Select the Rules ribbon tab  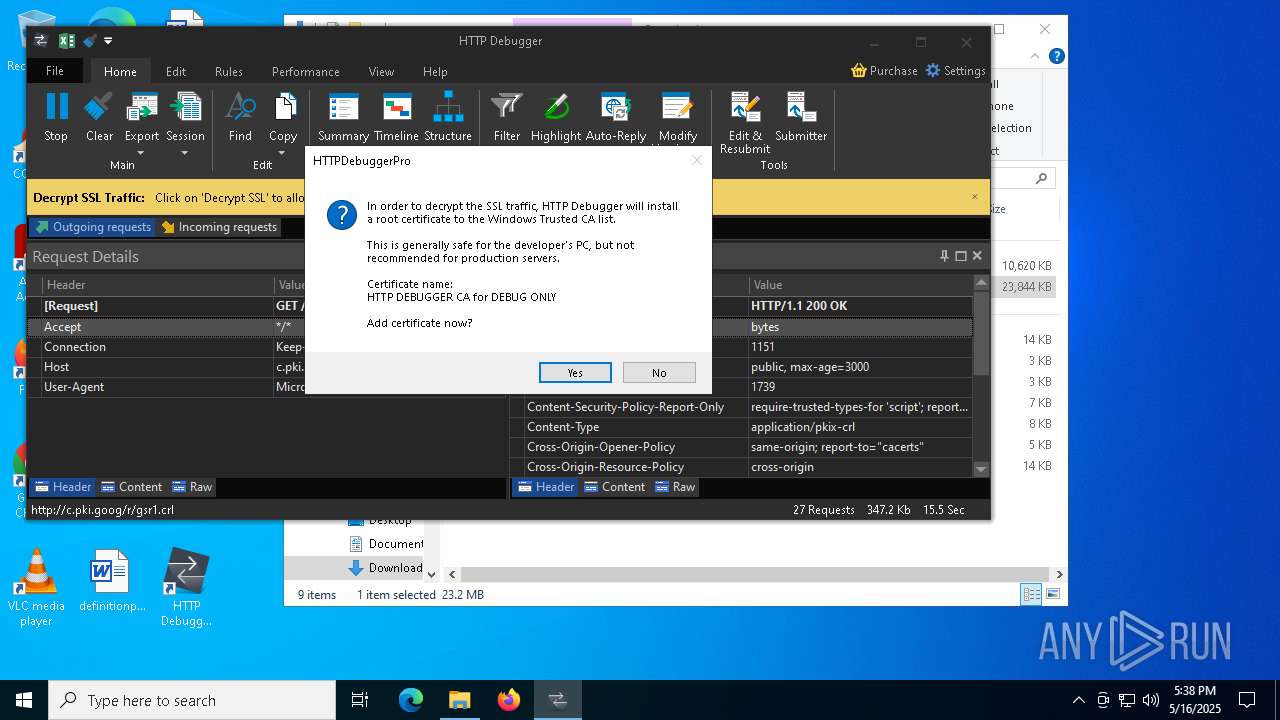229,72
